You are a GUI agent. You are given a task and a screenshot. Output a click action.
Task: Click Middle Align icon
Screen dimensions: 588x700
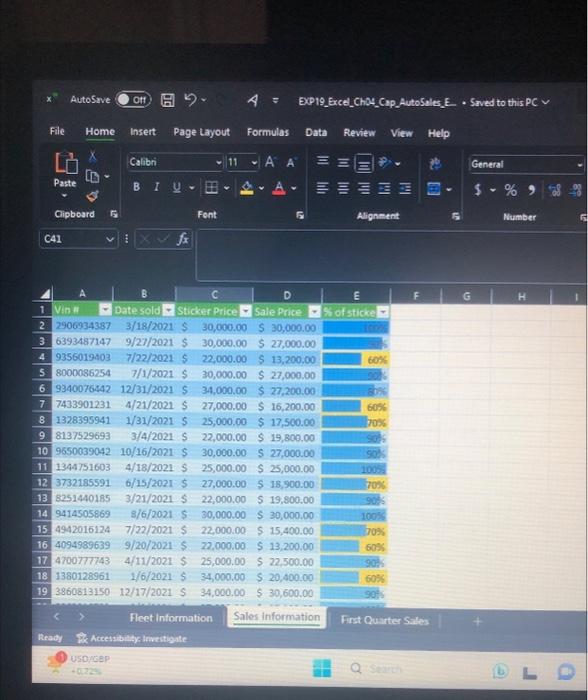[x=343, y=162]
